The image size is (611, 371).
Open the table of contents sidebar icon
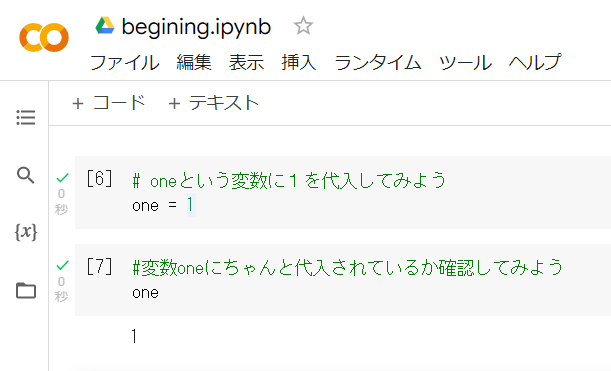[26, 117]
